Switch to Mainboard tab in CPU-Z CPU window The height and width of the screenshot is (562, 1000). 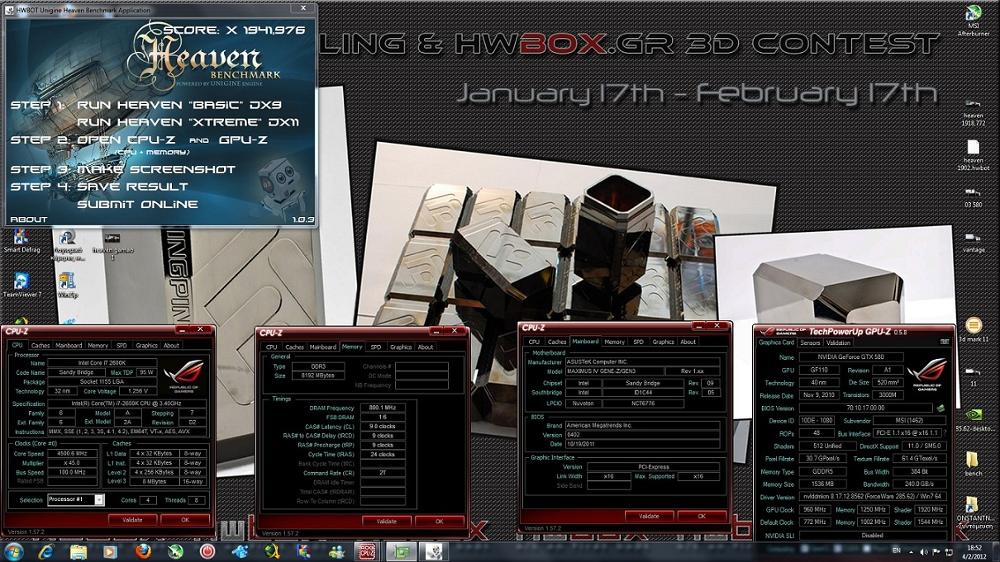[x=68, y=345]
